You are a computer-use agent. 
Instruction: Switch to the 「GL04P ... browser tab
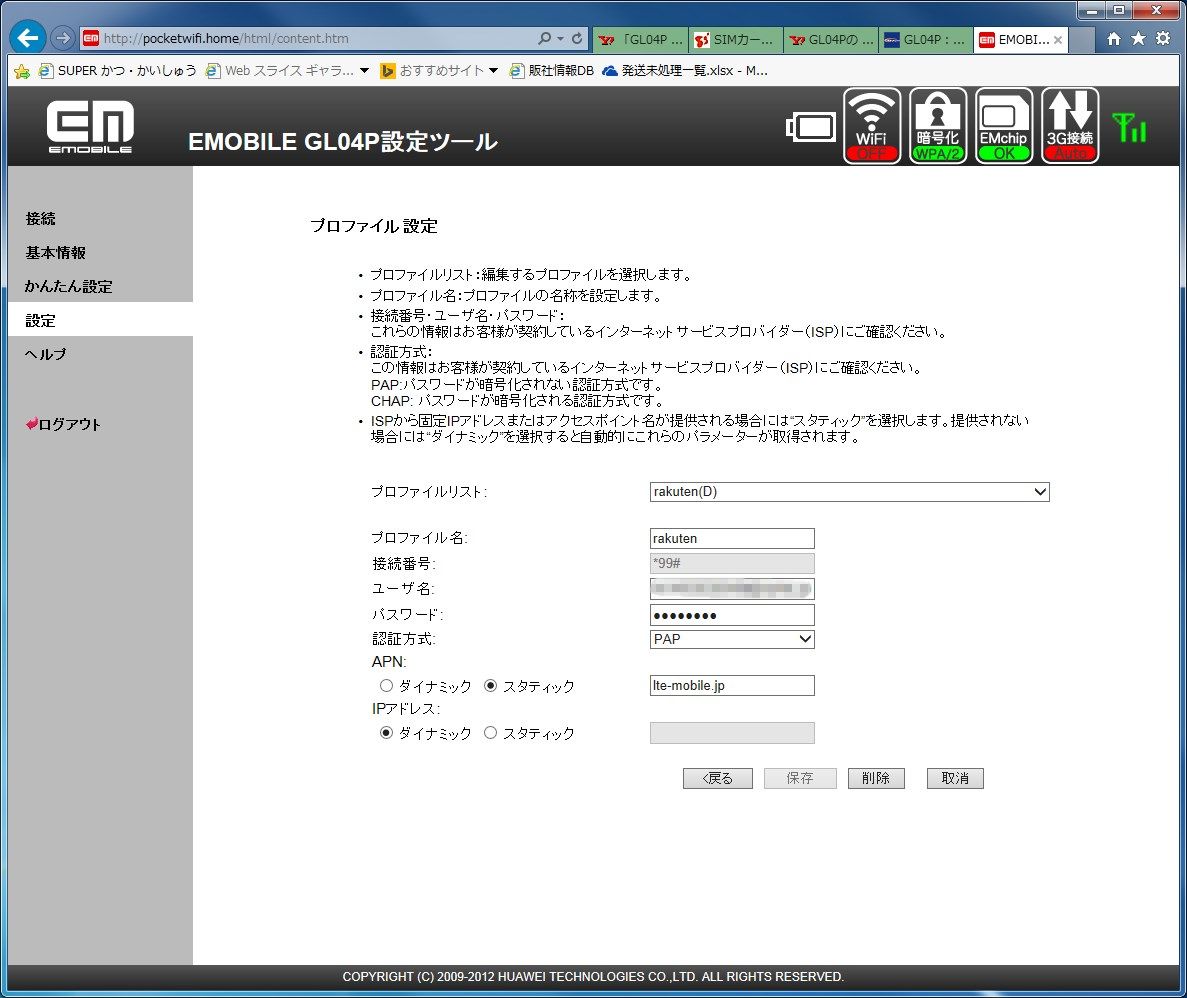pyautogui.click(x=640, y=40)
